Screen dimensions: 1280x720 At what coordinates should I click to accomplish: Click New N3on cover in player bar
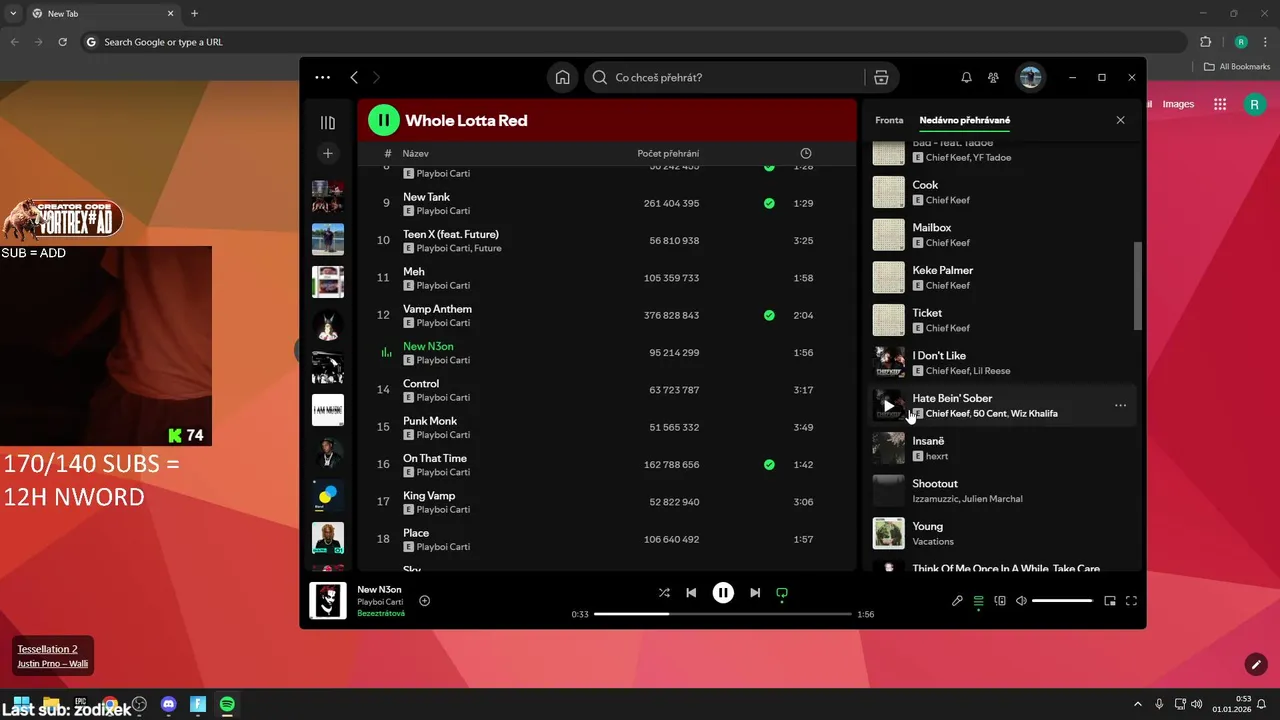tap(328, 601)
